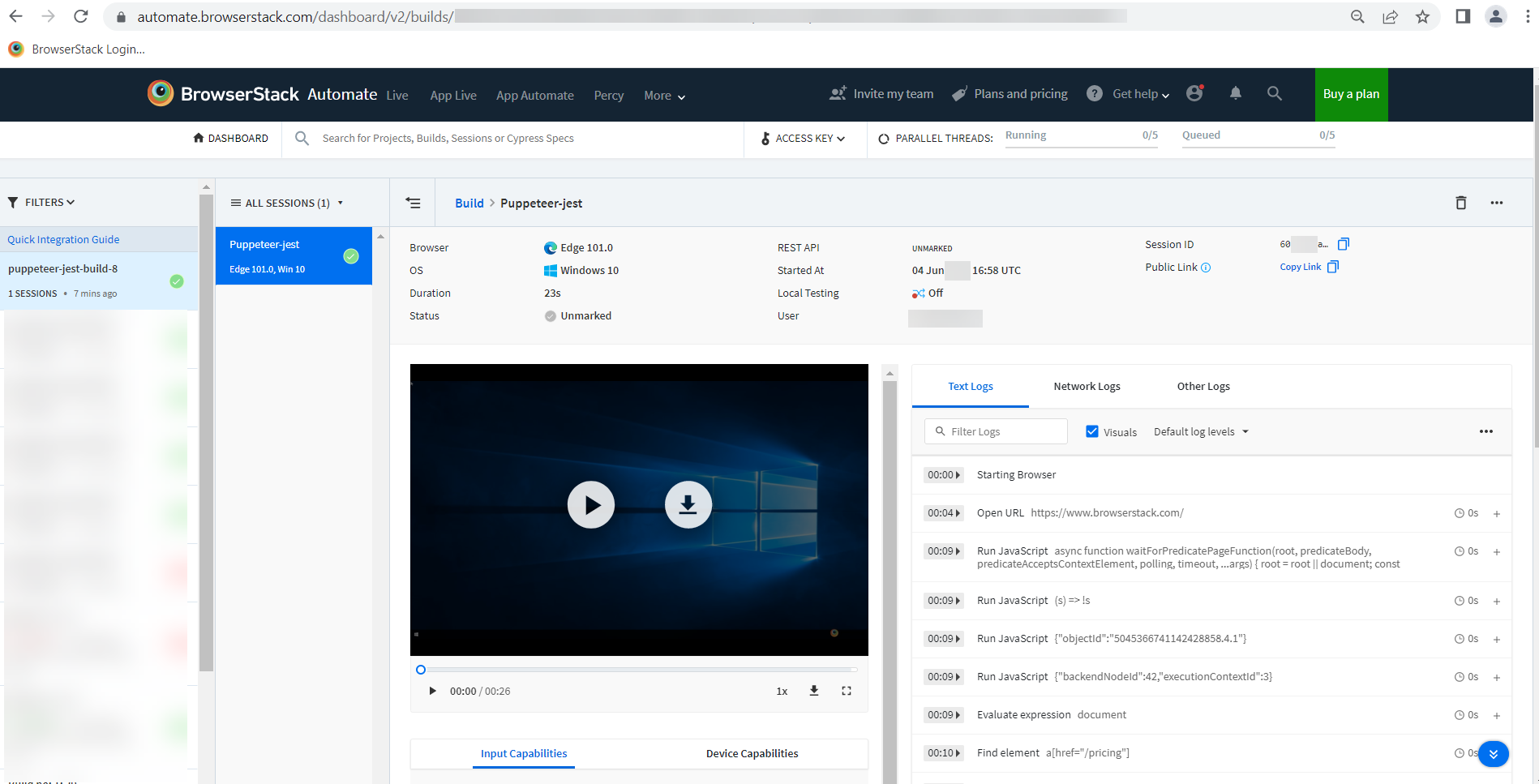Image resolution: width=1539 pixels, height=784 pixels.
Task: Enter fullscreen mode on video player
Action: click(846, 691)
